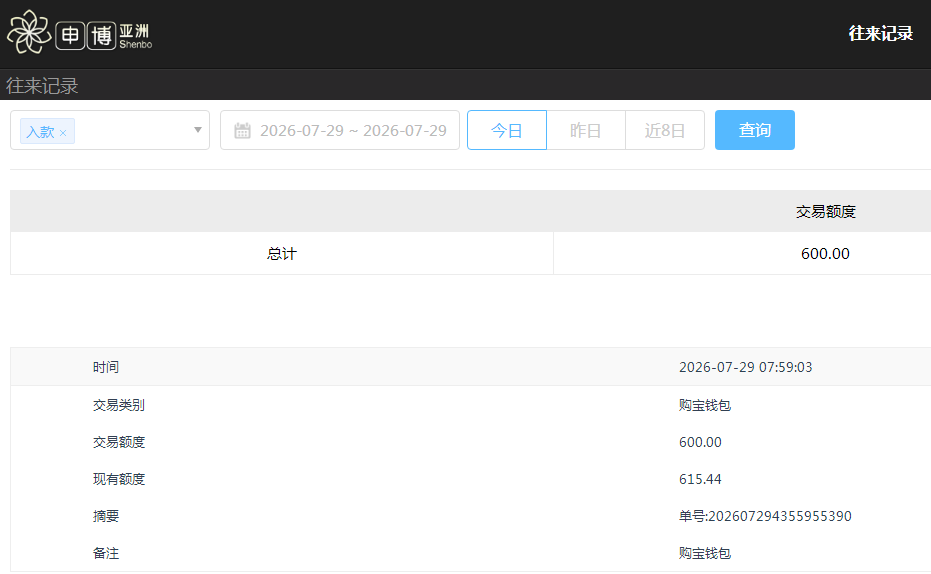
Task: Click 购宝钱包 in the 交易类别 row
Action: click(705, 405)
